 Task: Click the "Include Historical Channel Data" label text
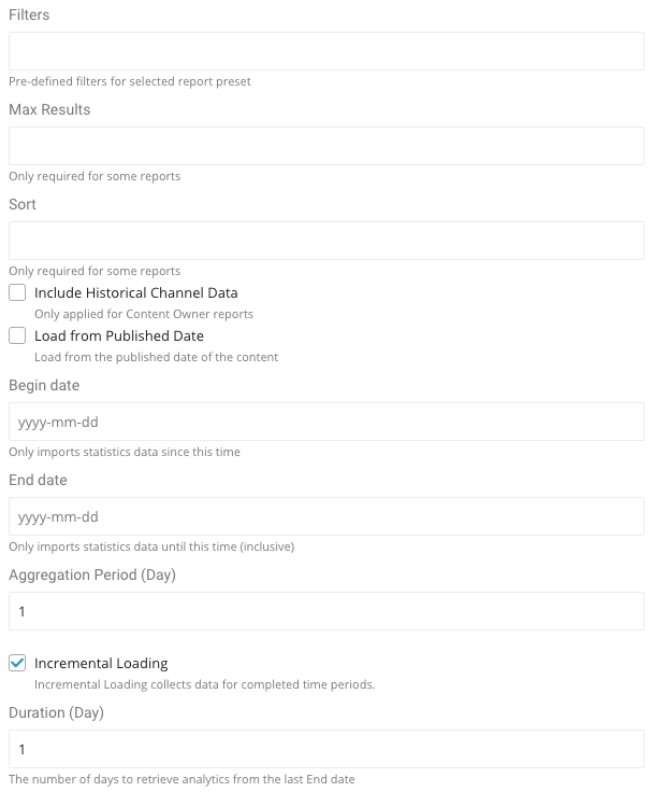coord(135,293)
